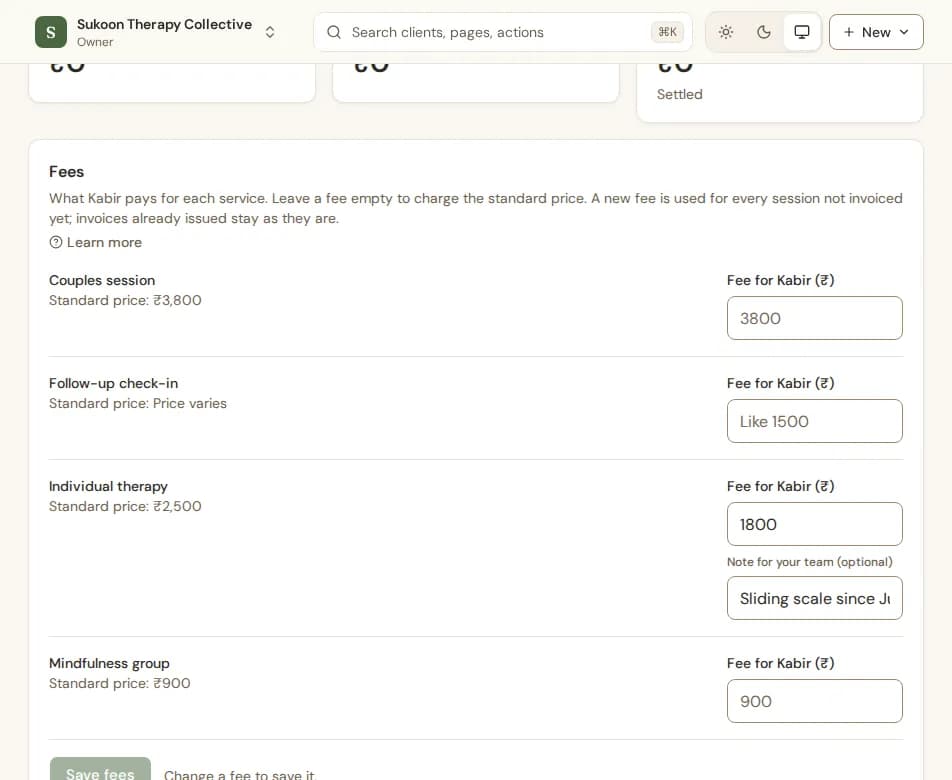Edit the Mindfulness group fee field
This screenshot has width=952, height=780.
pyautogui.click(x=814, y=701)
